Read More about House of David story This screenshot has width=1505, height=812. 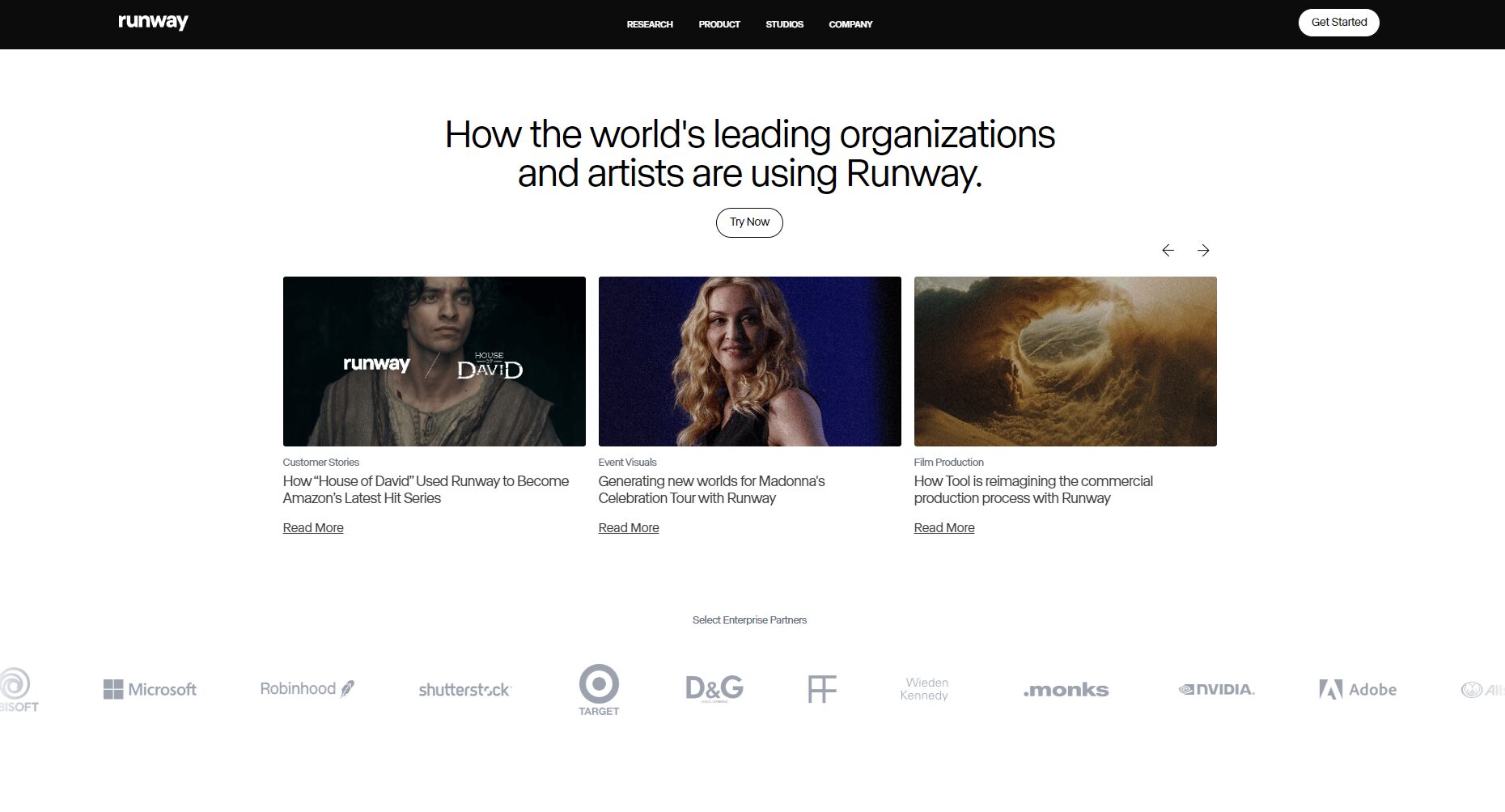click(x=313, y=528)
